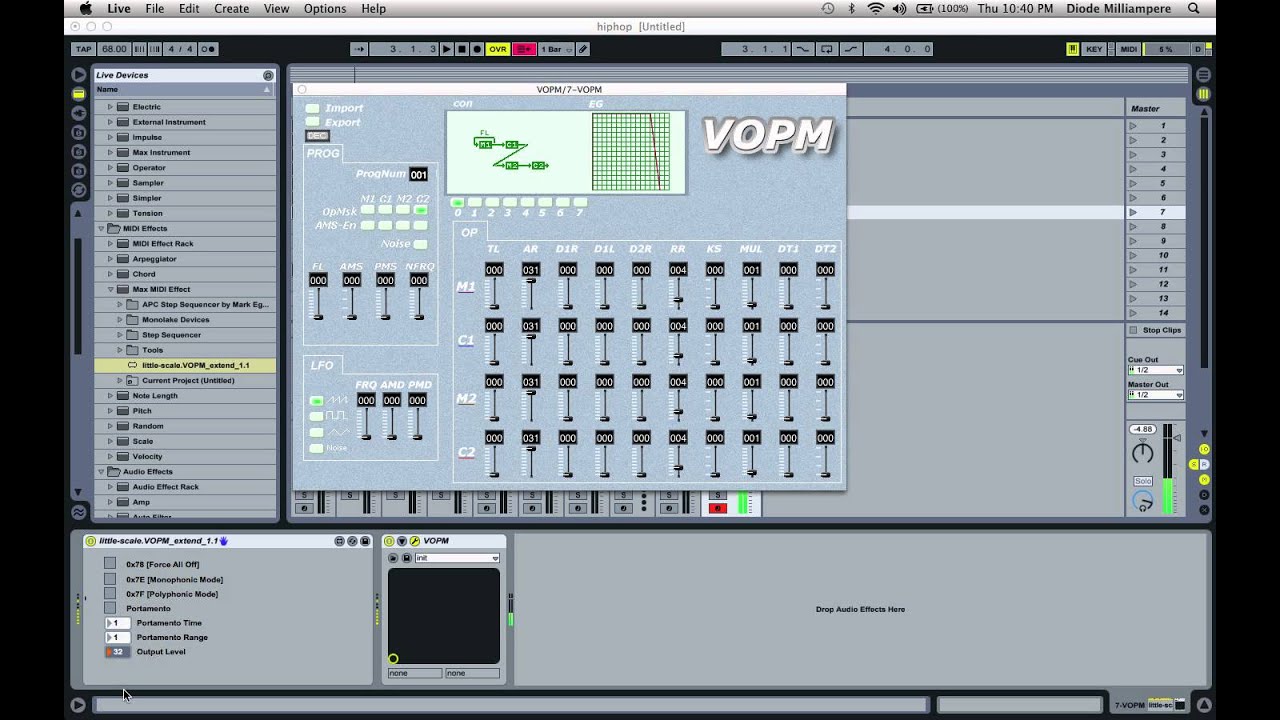Click the search icon in Live Devices header
The height and width of the screenshot is (720, 1280).
(268, 75)
